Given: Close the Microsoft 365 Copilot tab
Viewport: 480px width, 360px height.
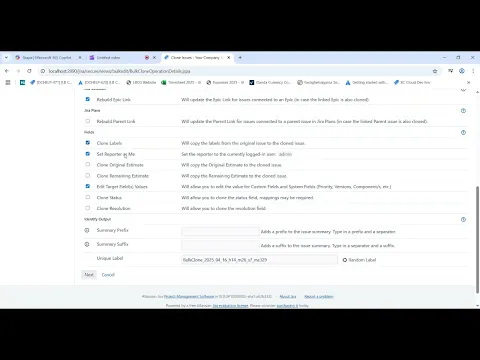Looking at the screenshot, I should [80, 58].
